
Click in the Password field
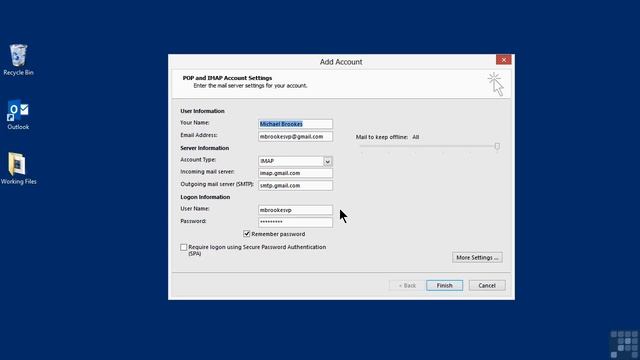pyautogui.click(x=296, y=222)
